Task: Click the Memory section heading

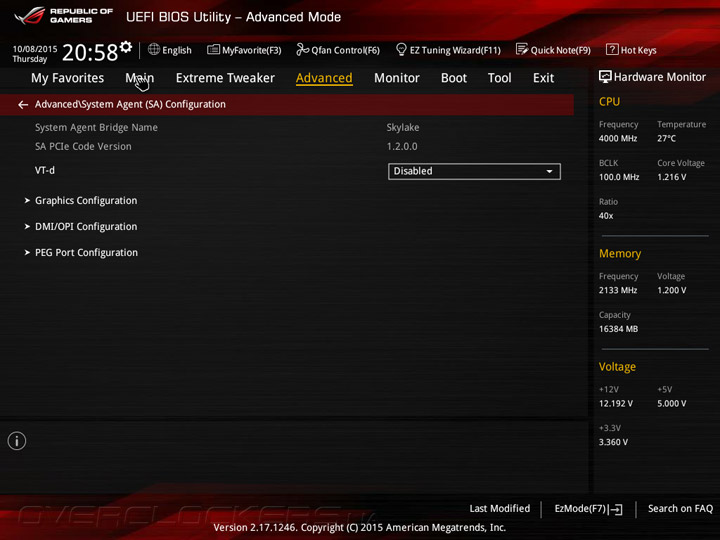Action: (x=620, y=253)
